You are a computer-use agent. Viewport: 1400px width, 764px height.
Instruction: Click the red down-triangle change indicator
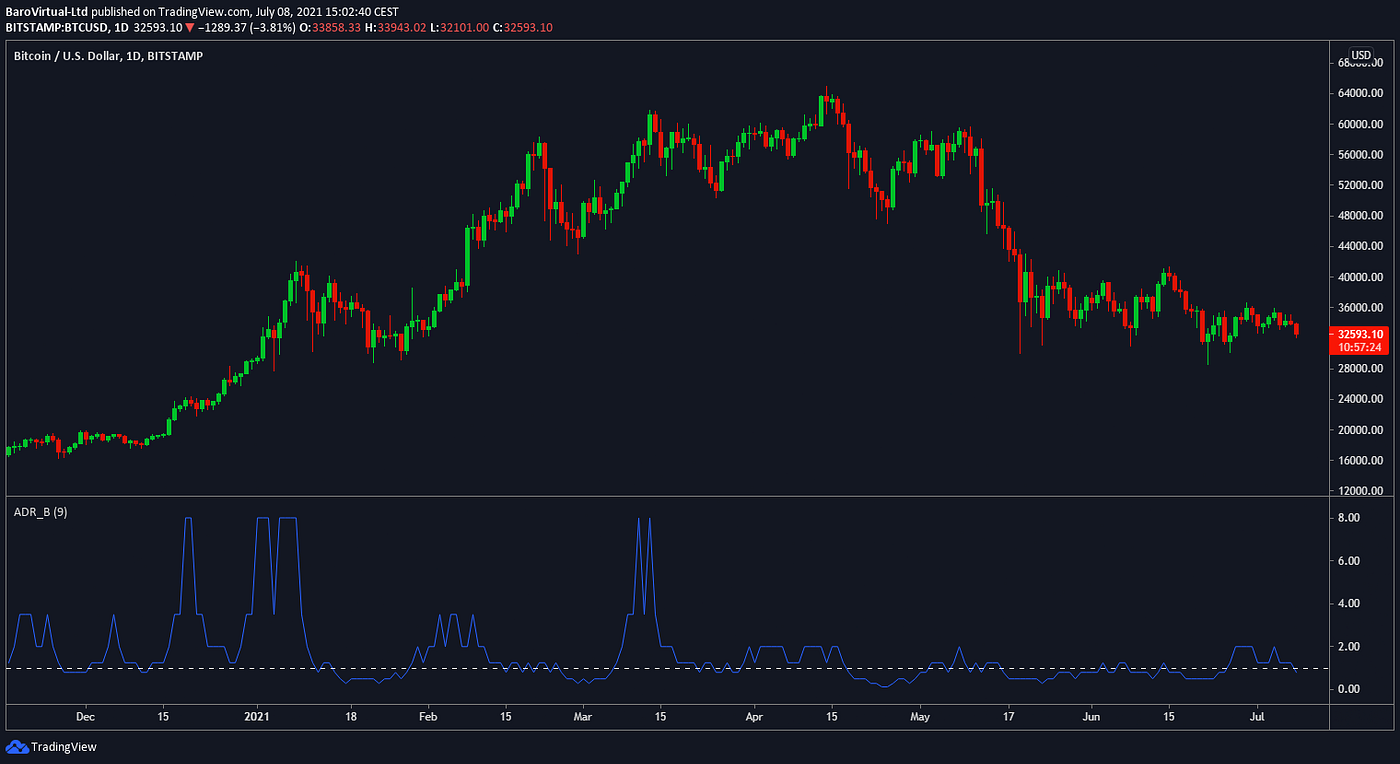pos(190,27)
